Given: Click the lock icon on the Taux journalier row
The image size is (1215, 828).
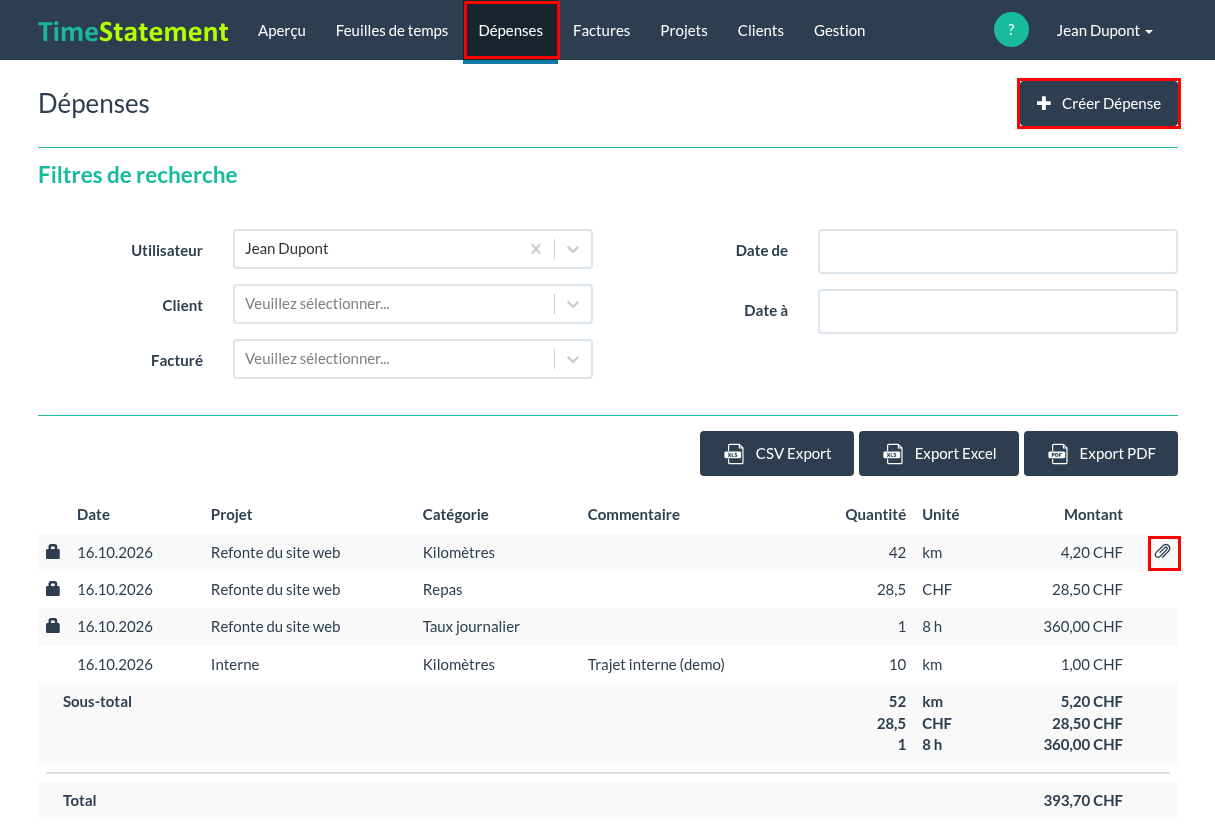Looking at the screenshot, I should (x=53, y=627).
